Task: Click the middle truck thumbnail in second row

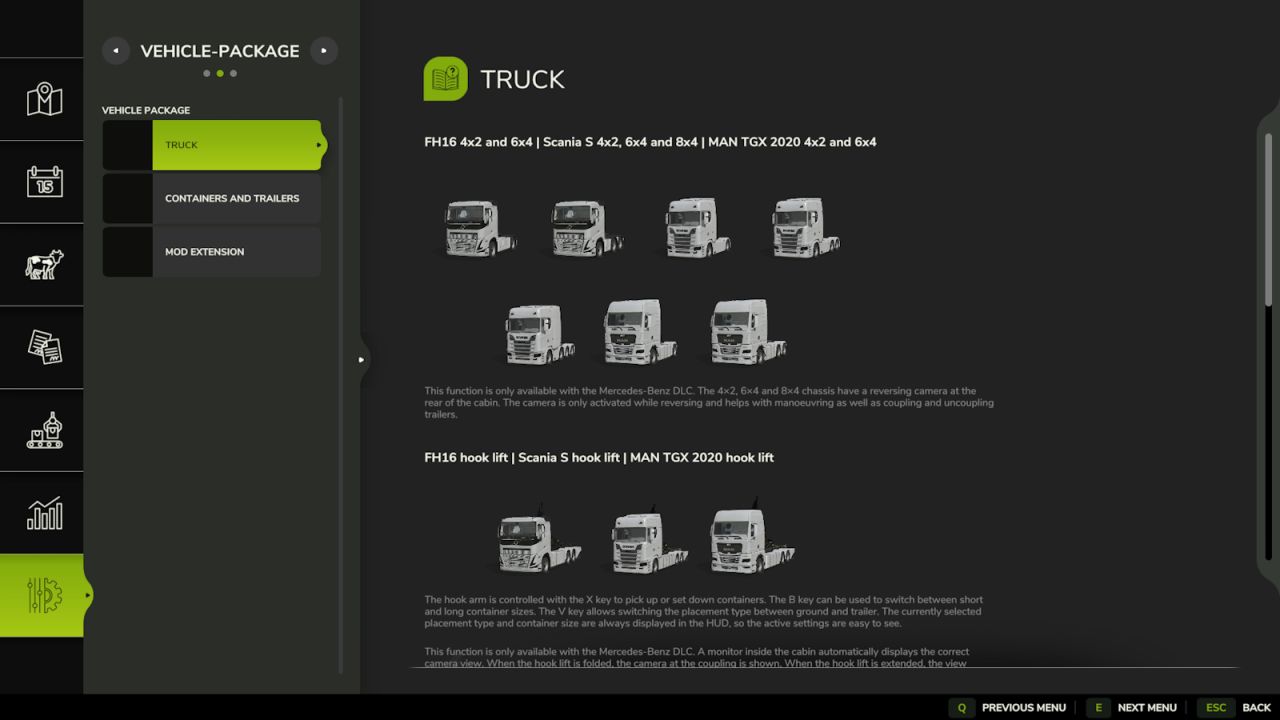Action: tap(640, 332)
